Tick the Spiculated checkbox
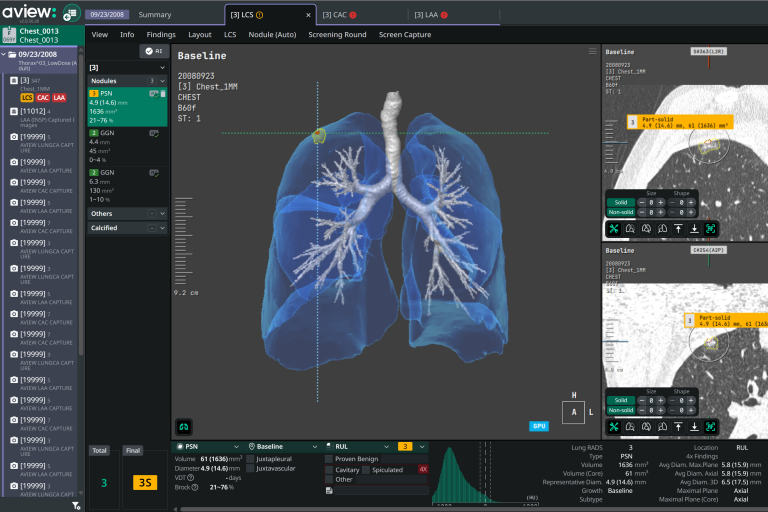 (x=365, y=469)
